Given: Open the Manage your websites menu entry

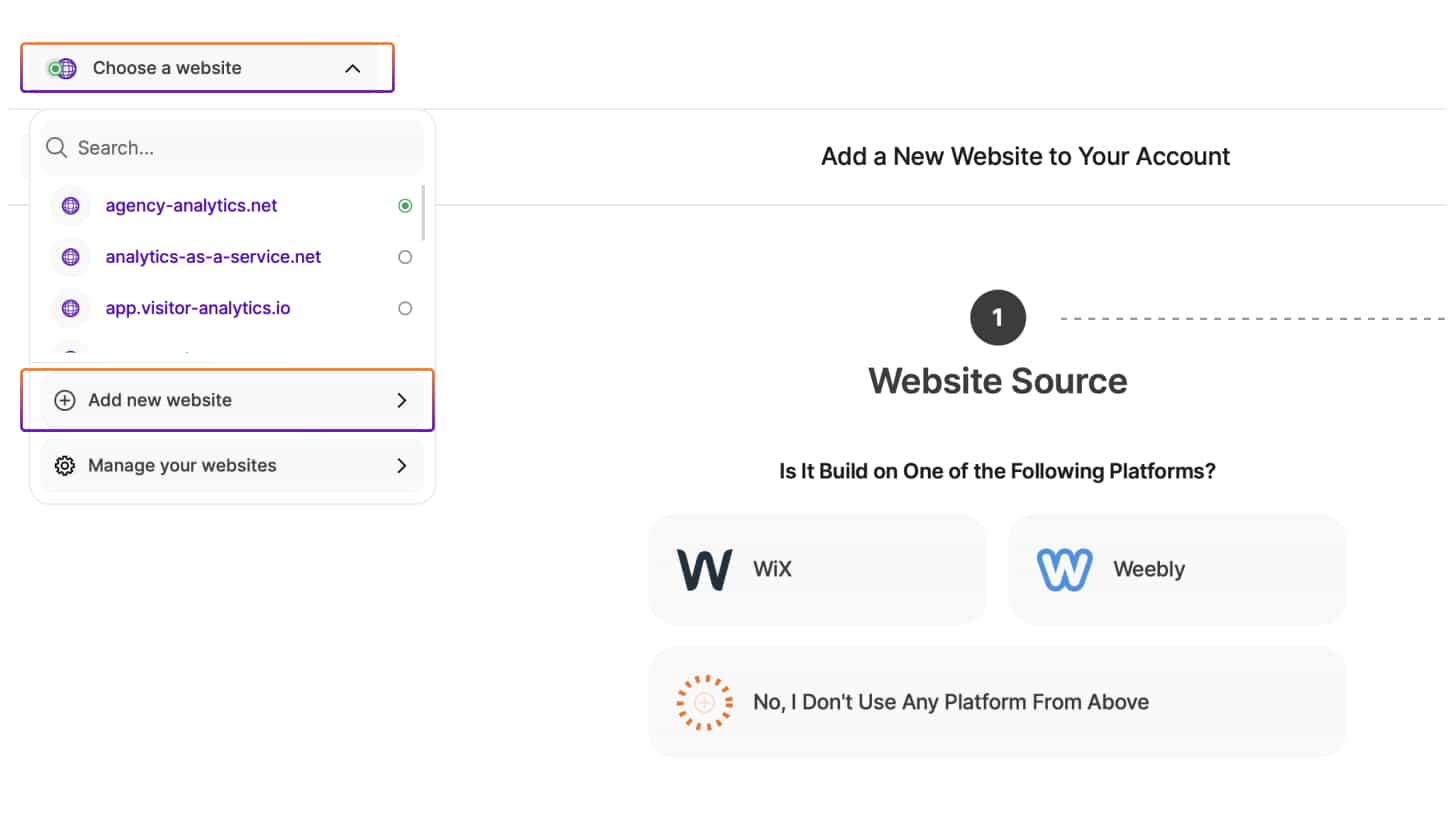Looking at the screenshot, I should 182,466.
